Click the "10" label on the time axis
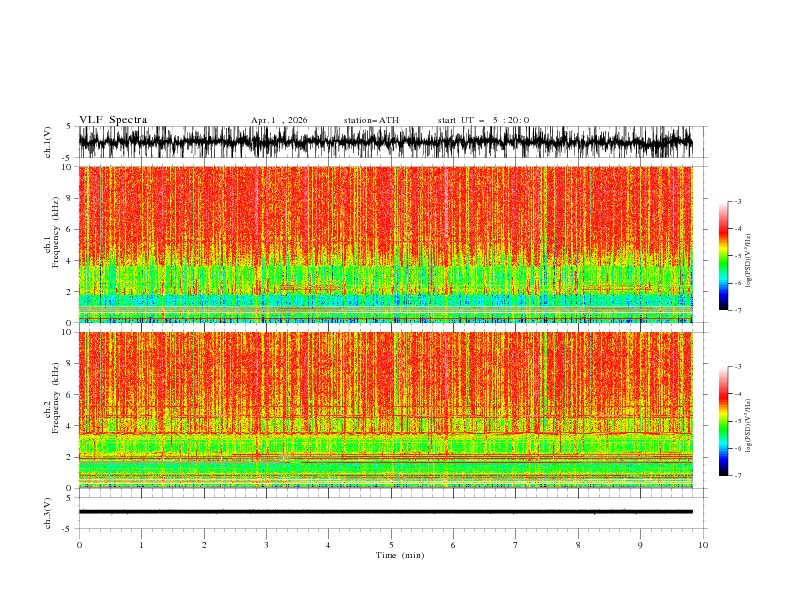This screenshot has width=792, height=612. point(703,545)
